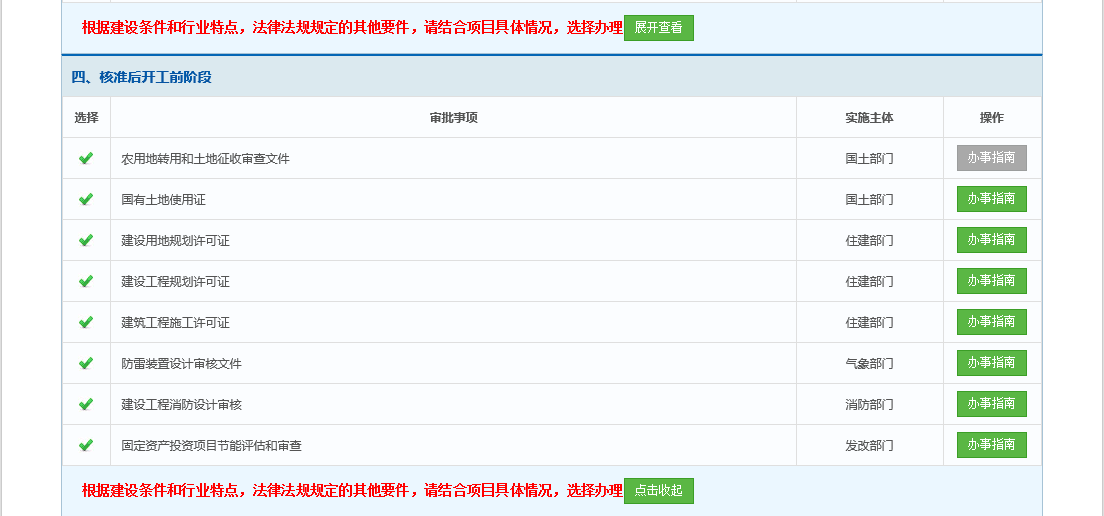Click the check icon next to 防雷装置设计审核文件
The width and height of the screenshot is (1104, 516).
[x=86, y=363]
